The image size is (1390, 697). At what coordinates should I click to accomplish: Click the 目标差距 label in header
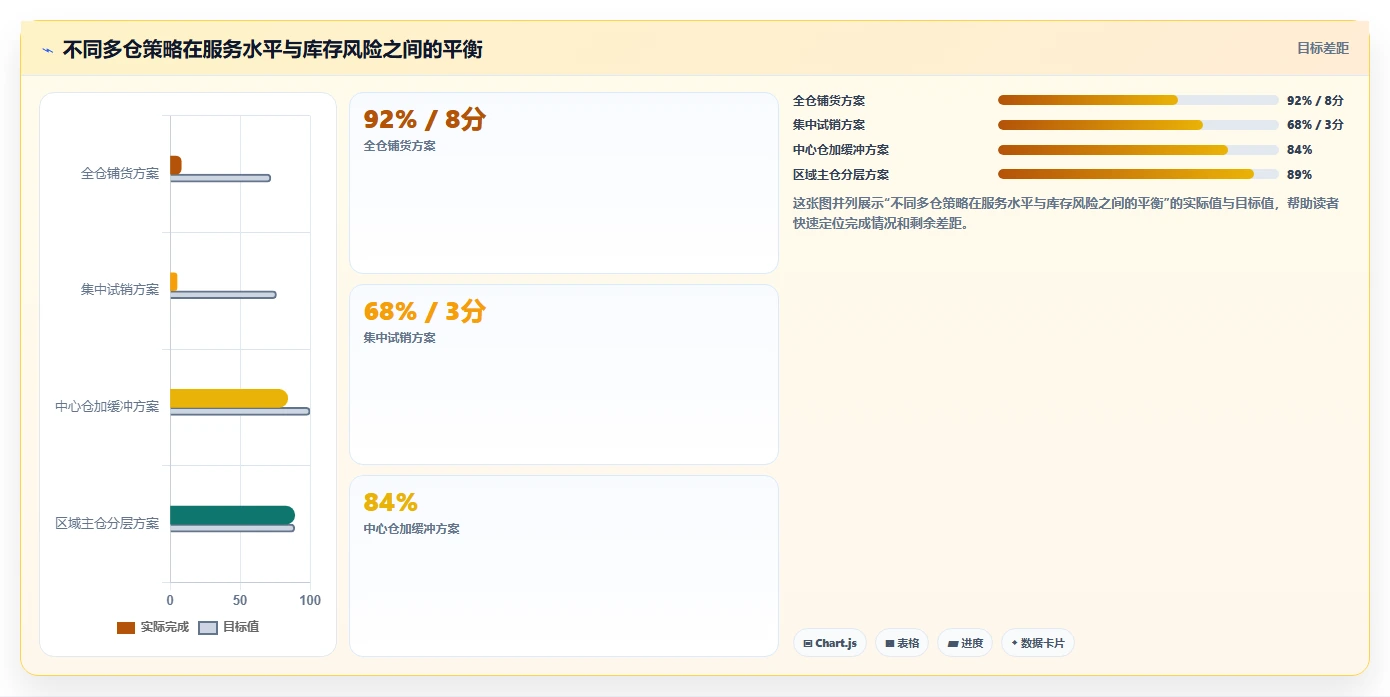pyautogui.click(x=1322, y=48)
